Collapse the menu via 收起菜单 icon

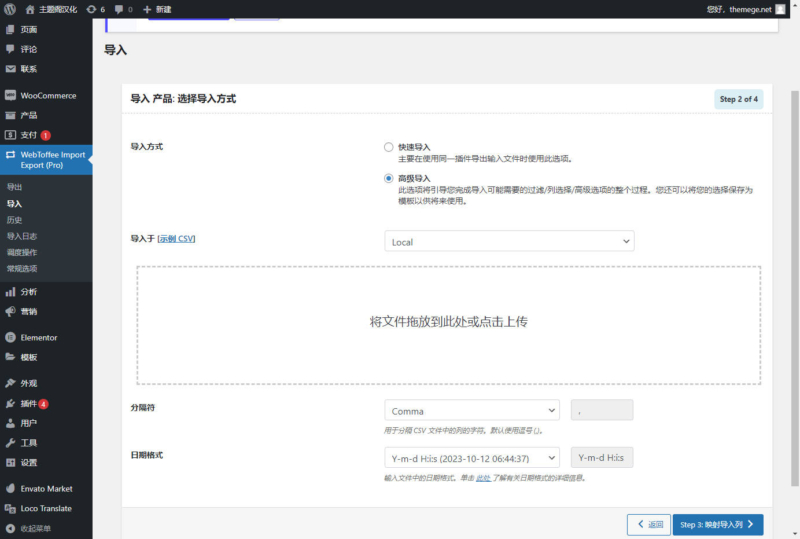[10, 528]
